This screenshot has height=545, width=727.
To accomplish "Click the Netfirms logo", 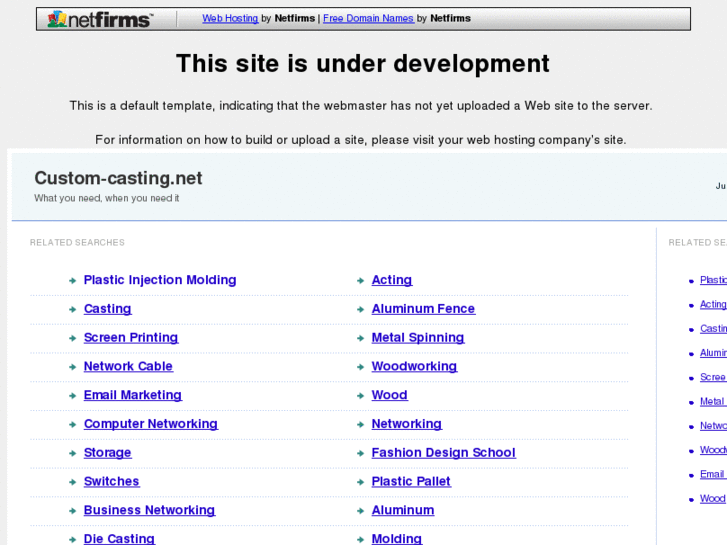I will coord(100,19).
